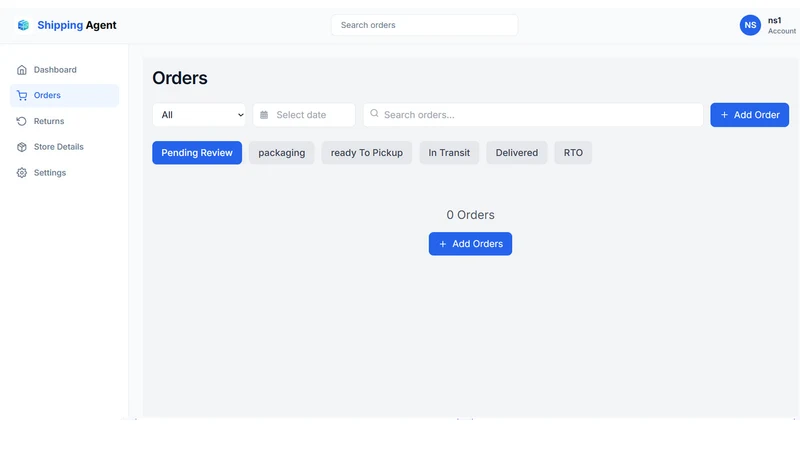Open Store Details from the sidebar
The height and width of the screenshot is (450, 800).
click(64, 147)
